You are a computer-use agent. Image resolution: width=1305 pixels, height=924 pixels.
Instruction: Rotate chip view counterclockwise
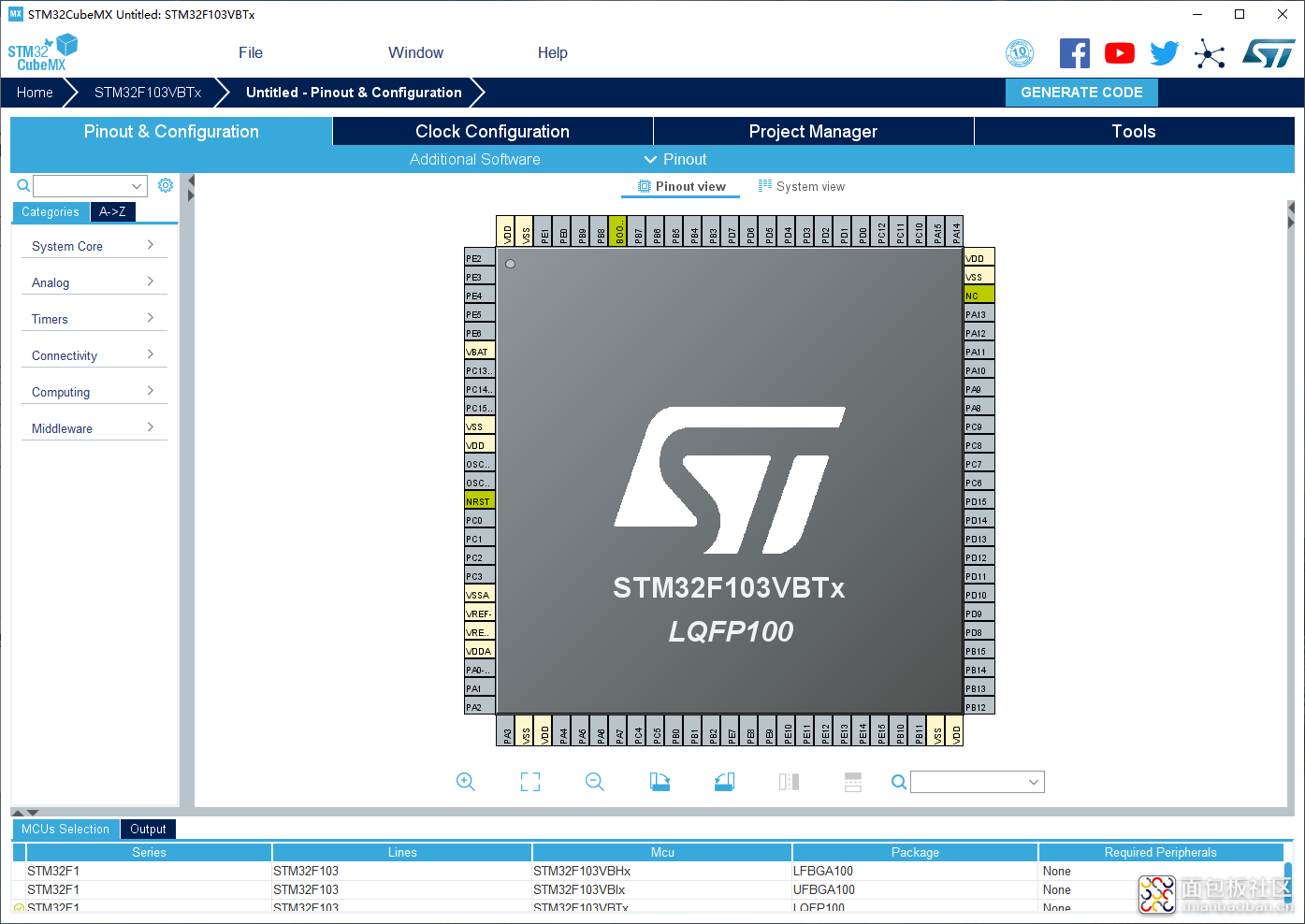tap(724, 782)
